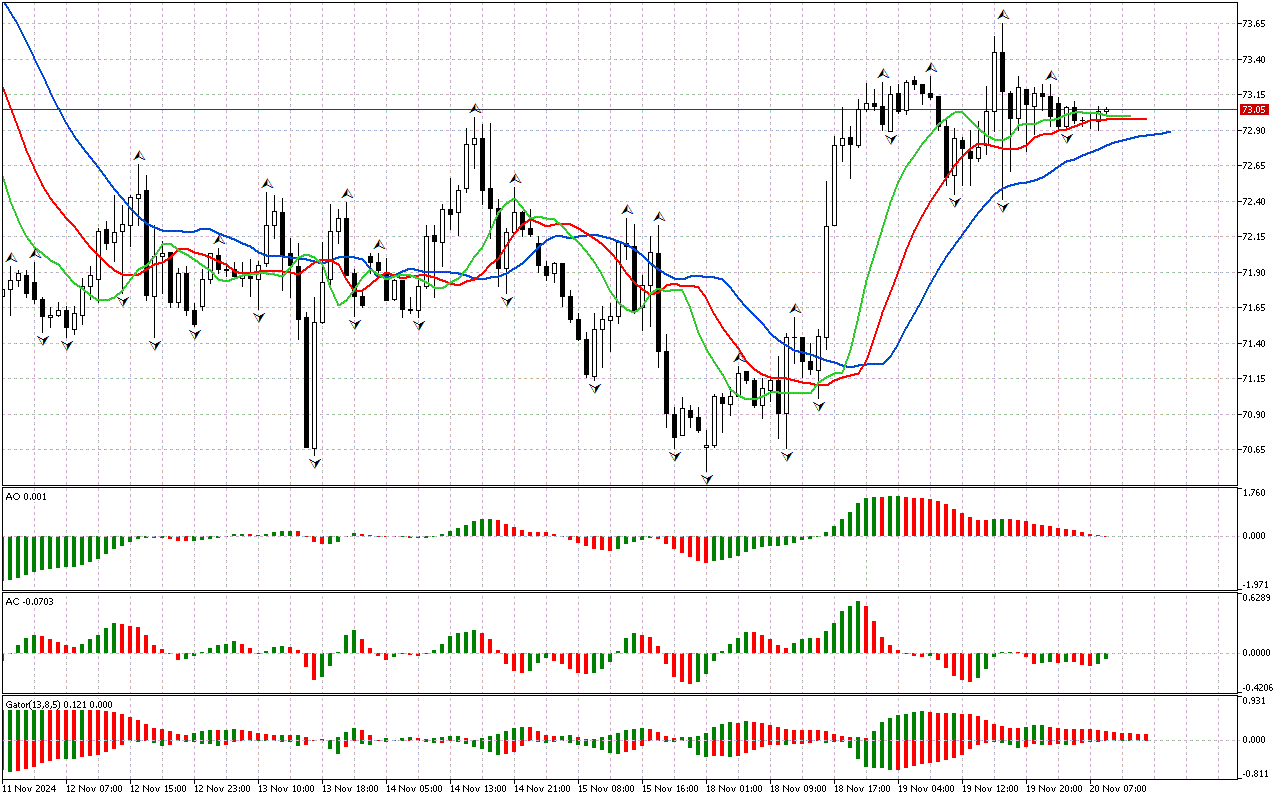The width and height of the screenshot is (1280, 800).
Task: Click the 20 Nov 07:00 time label
Action: point(1118,788)
